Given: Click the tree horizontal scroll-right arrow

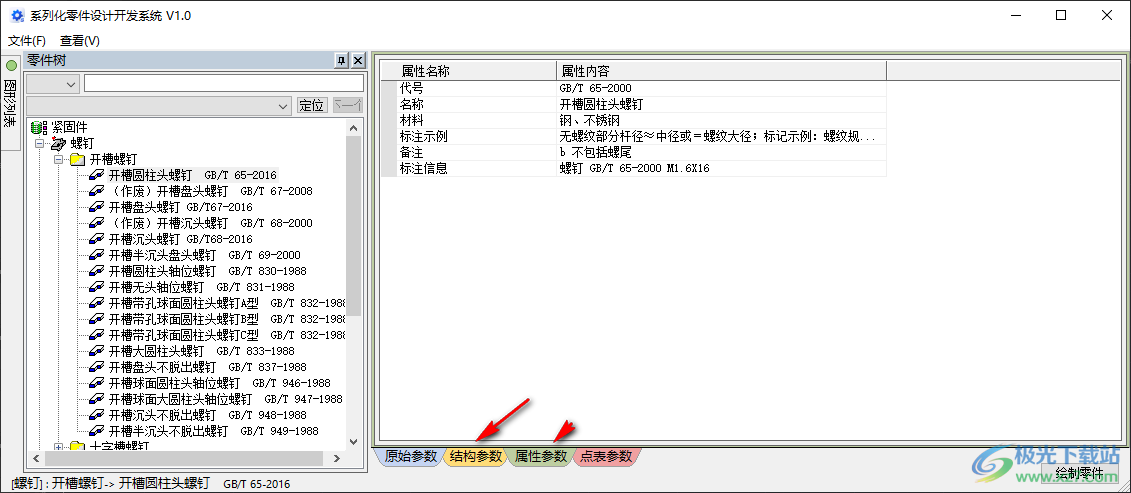Looking at the screenshot, I should pyautogui.click(x=337, y=458).
